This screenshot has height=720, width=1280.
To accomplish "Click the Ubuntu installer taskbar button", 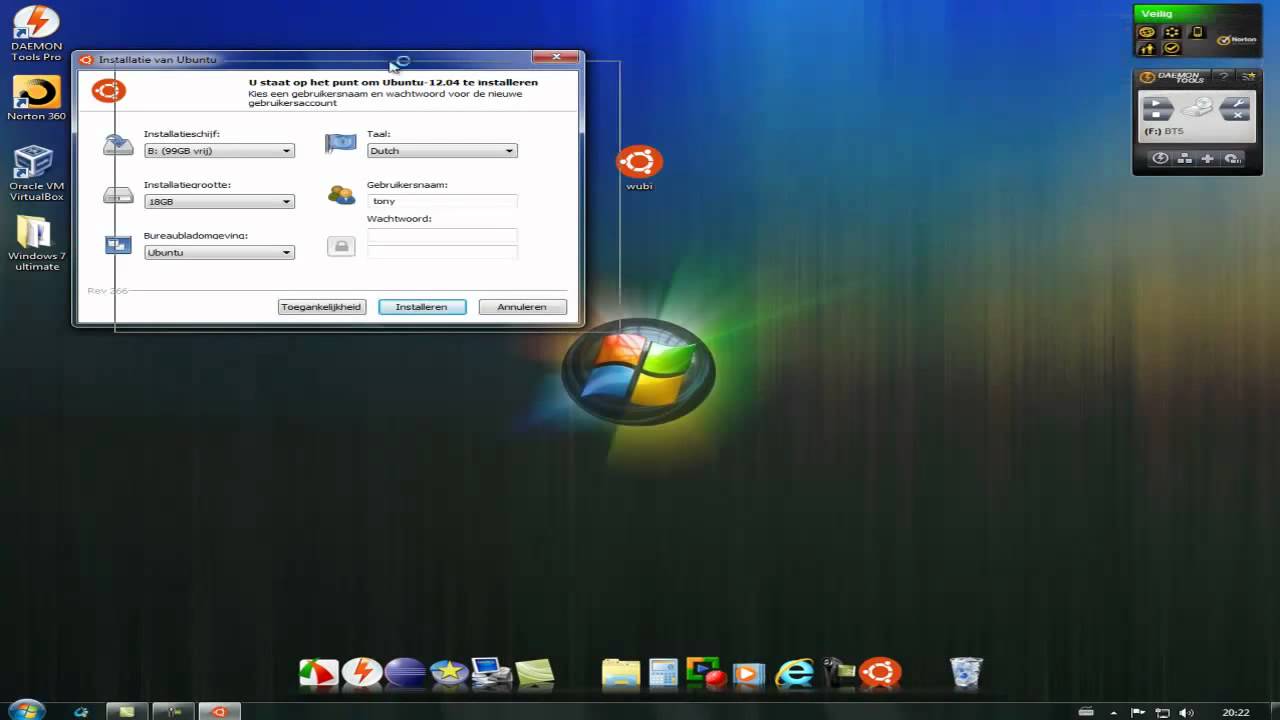I will click(x=219, y=712).
